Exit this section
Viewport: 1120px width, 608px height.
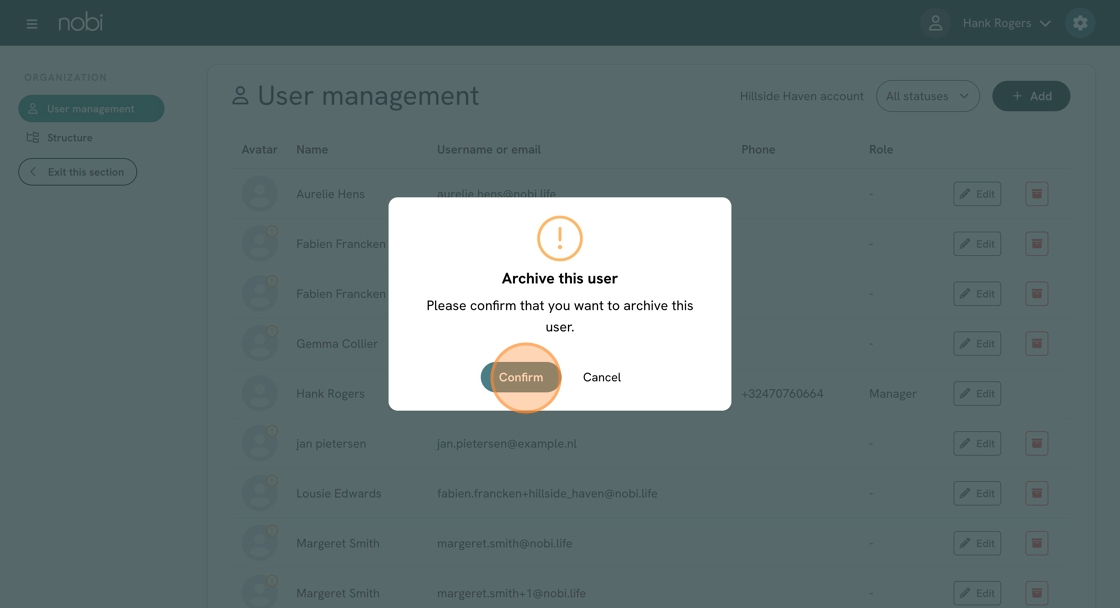(x=77, y=171)
